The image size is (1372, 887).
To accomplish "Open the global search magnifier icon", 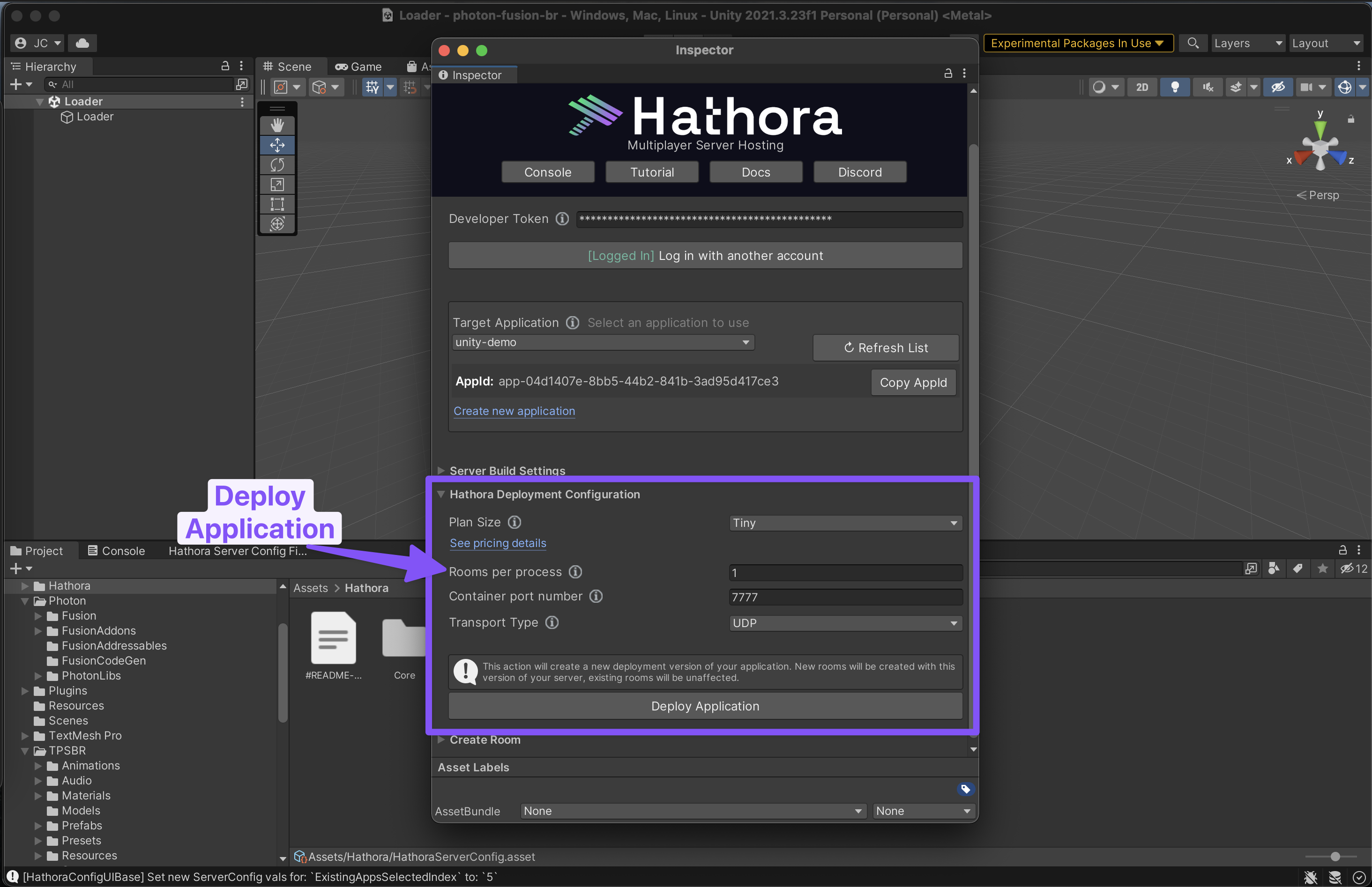I will (x=1193, y=43).
